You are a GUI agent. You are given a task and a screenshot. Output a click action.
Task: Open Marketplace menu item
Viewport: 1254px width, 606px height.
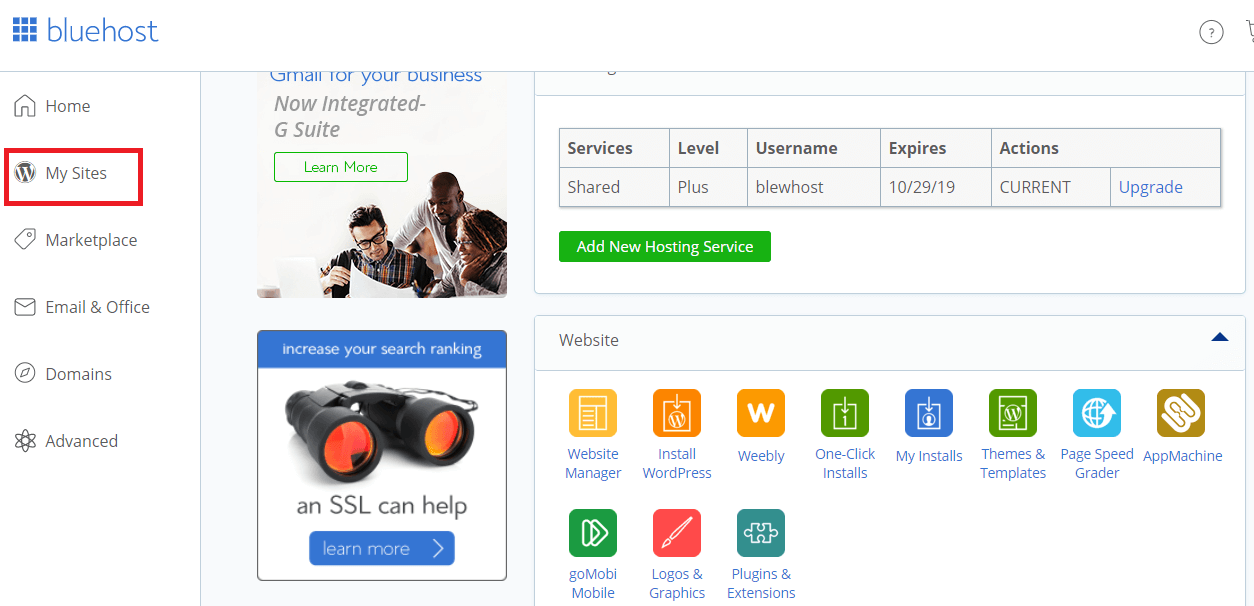(91, 240)
